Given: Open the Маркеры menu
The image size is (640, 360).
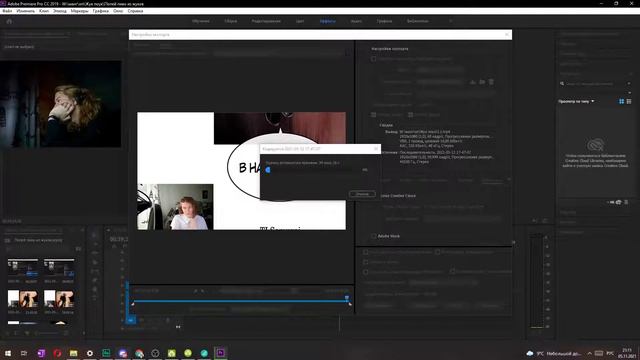Looking at the screenshot, I should pyautogui.click(x=80, y=11).
